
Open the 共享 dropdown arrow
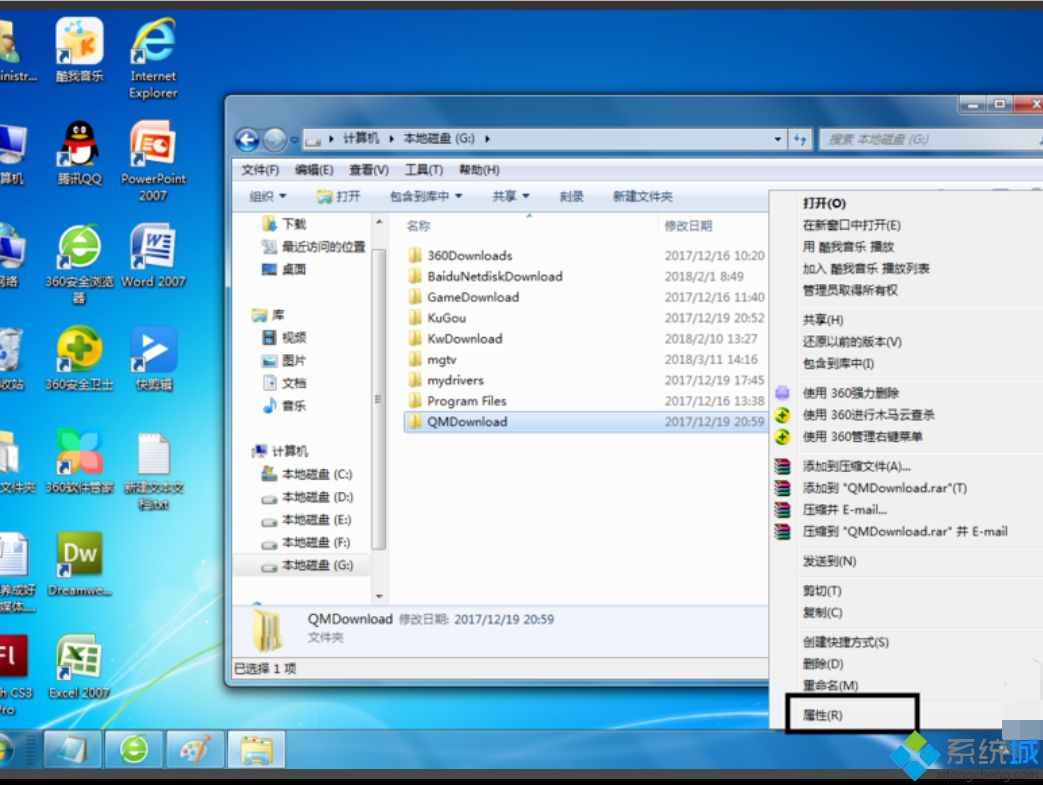pos(526,197)
